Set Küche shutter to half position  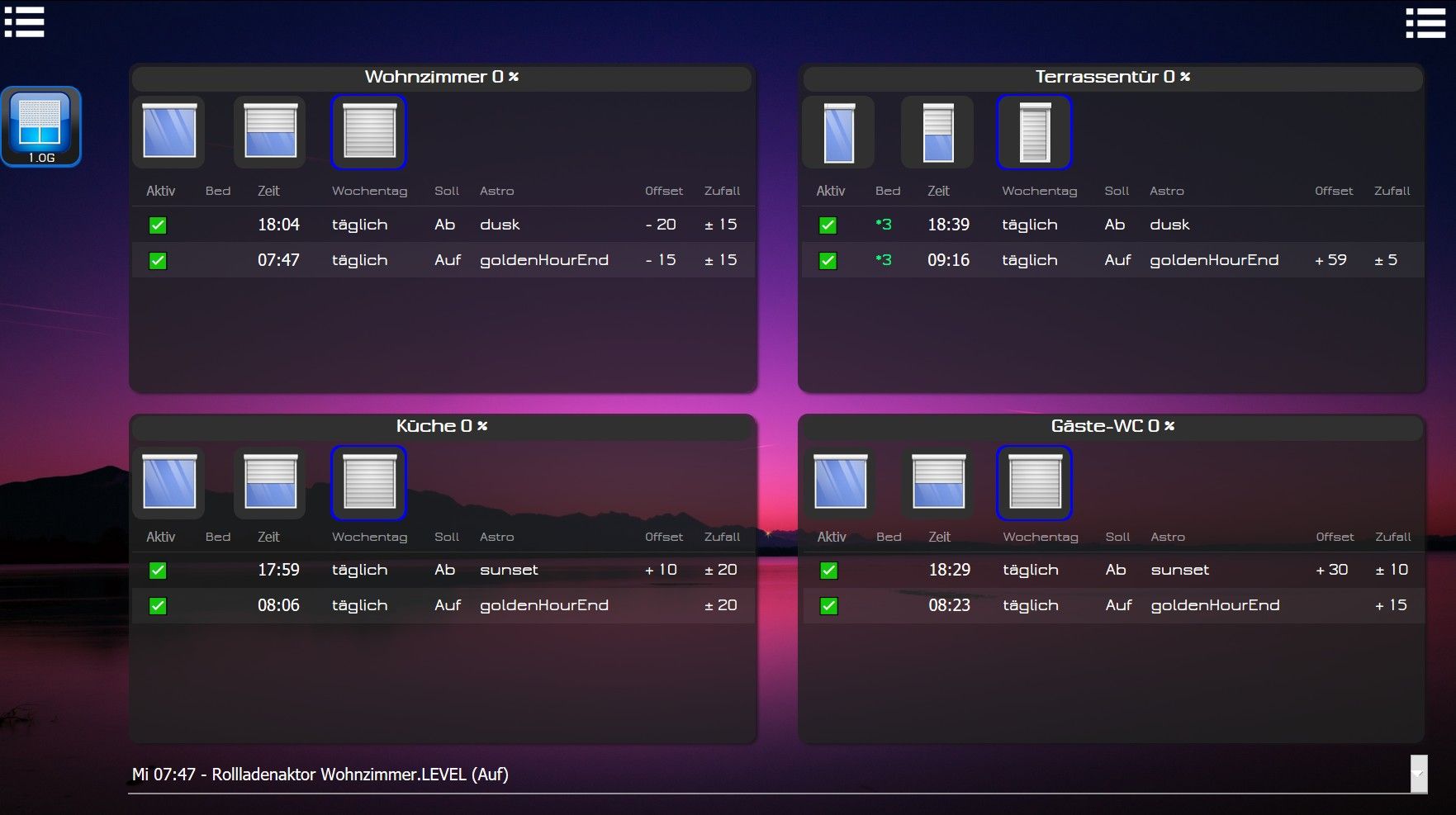click(270, 482)
